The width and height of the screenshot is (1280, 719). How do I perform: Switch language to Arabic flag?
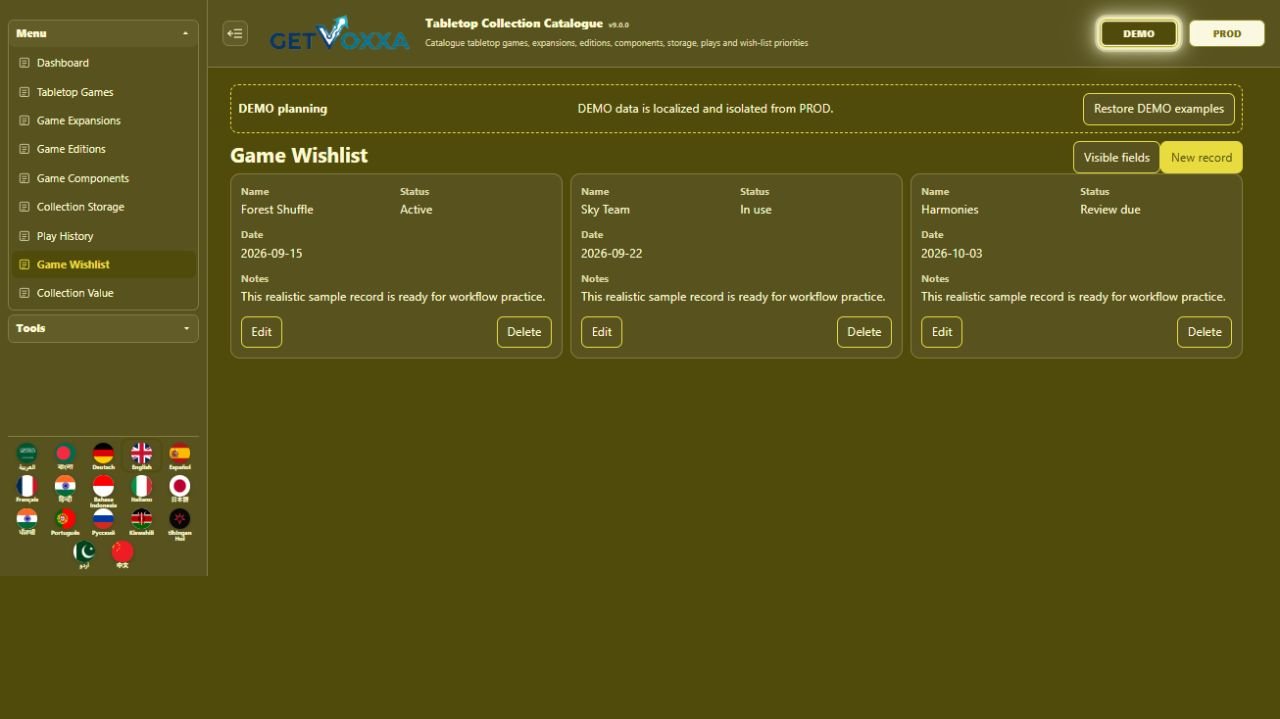click(27, 456)
